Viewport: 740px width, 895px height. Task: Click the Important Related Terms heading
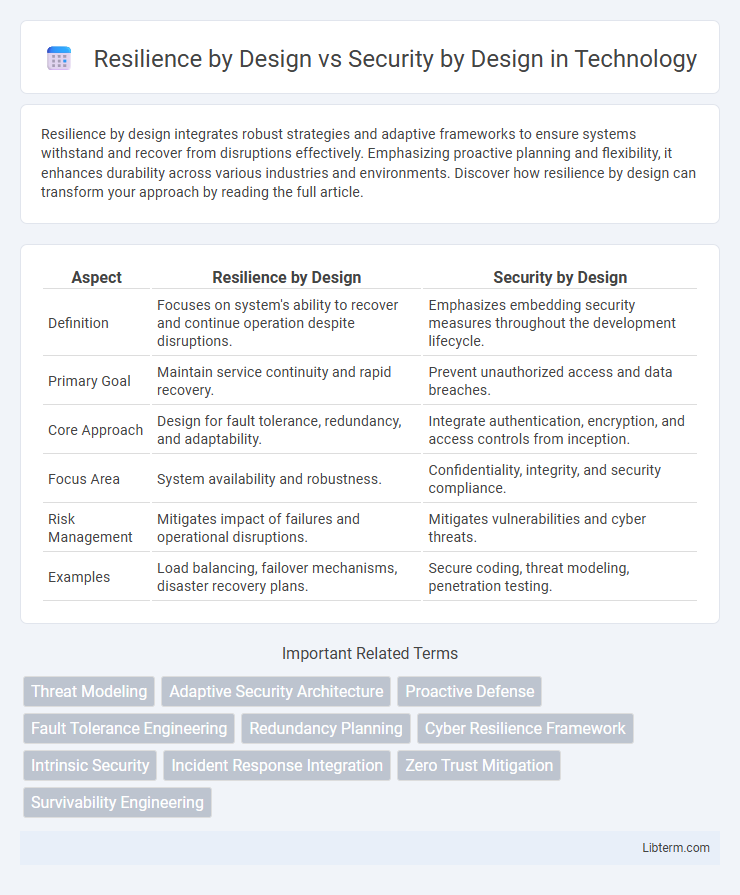(369, 653)
